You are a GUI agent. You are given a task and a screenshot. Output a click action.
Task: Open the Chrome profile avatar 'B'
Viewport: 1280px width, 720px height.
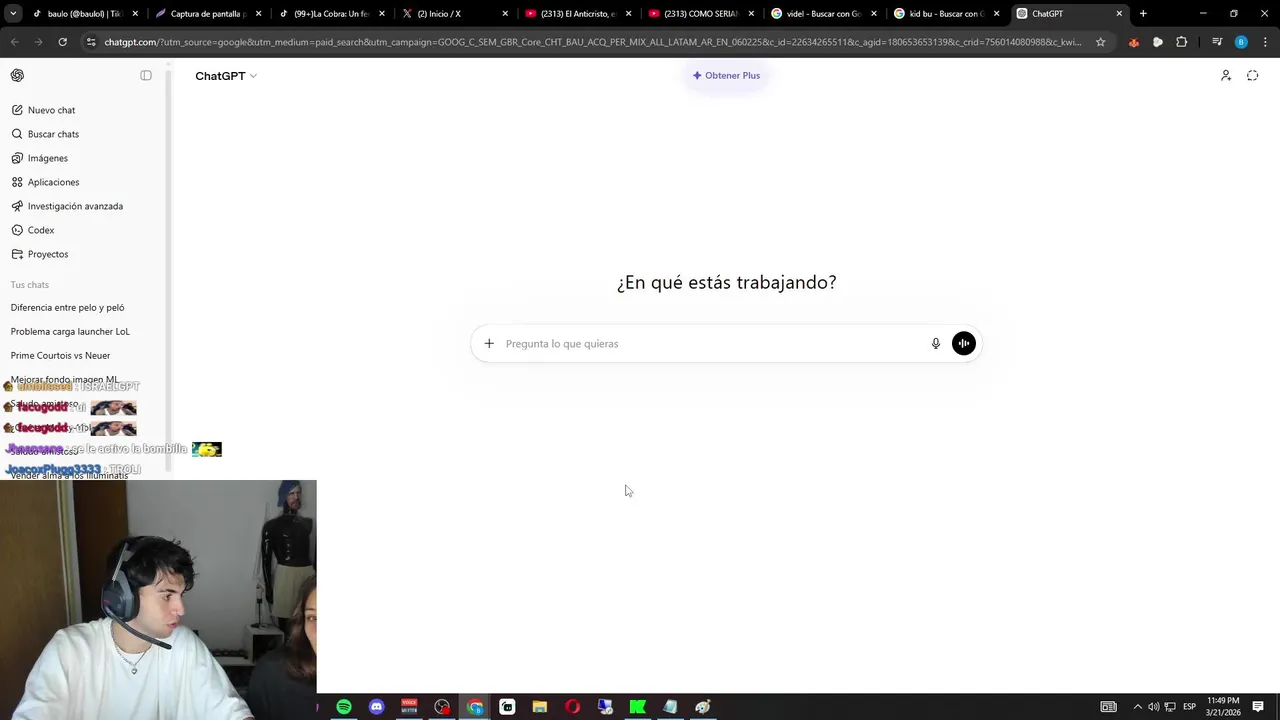[x=1241, y=42]
